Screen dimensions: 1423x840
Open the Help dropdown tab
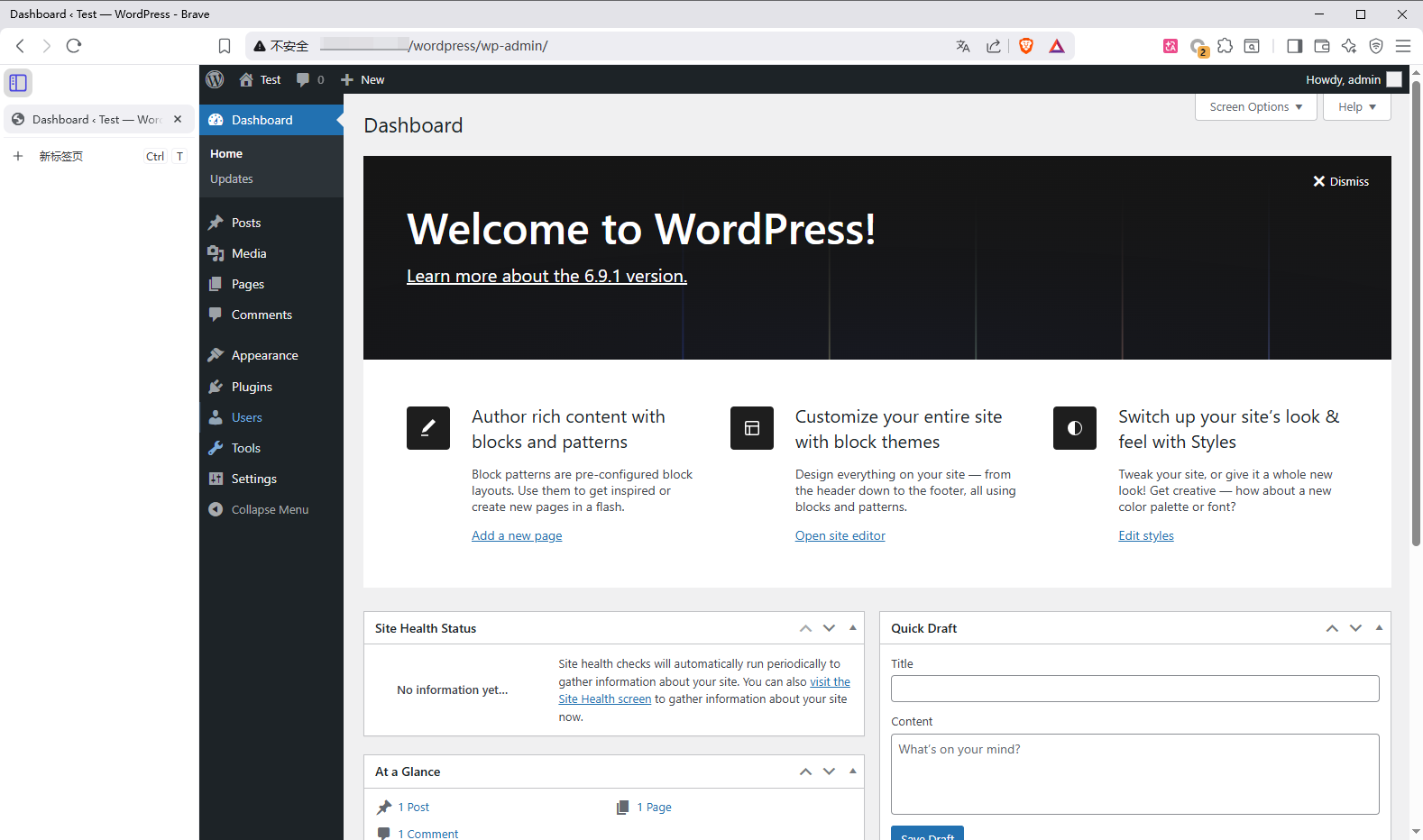point(1356,106)
